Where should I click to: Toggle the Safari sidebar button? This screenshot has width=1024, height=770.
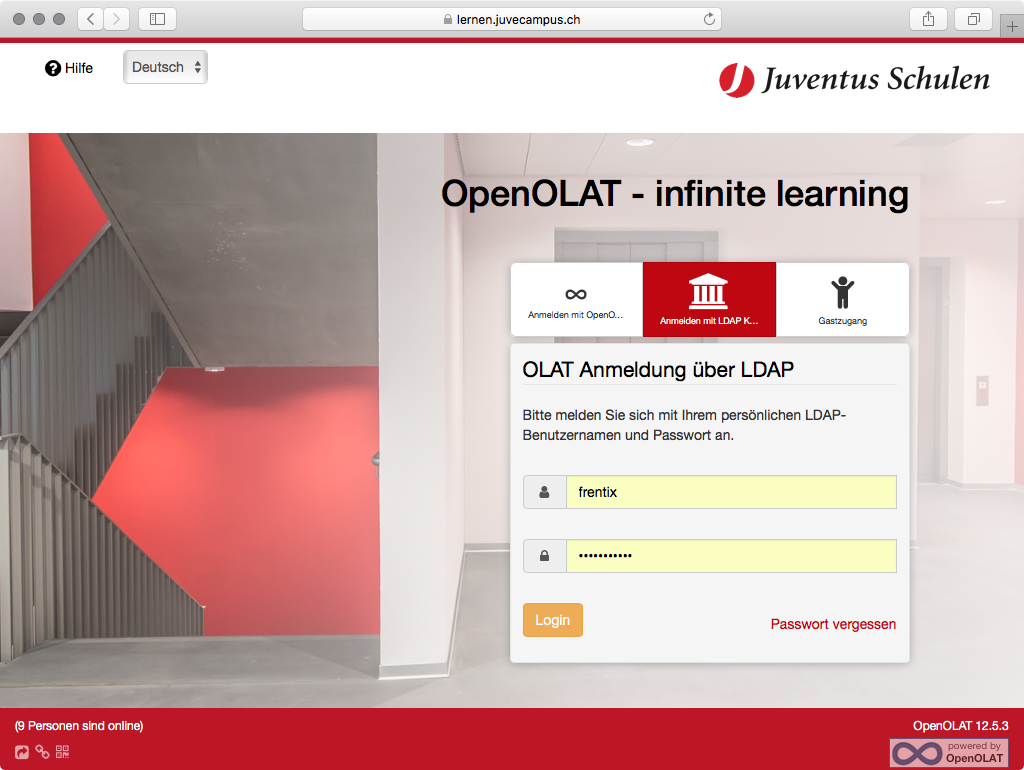157,19
